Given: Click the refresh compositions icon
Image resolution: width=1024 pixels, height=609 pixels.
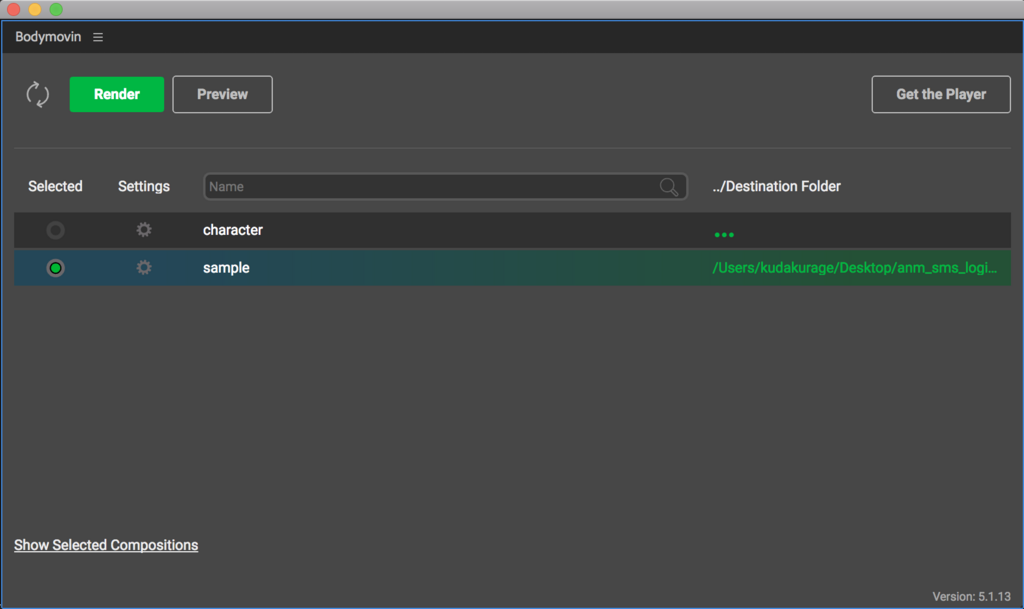Looking at the screenshot, I should (x=37, y=95).
